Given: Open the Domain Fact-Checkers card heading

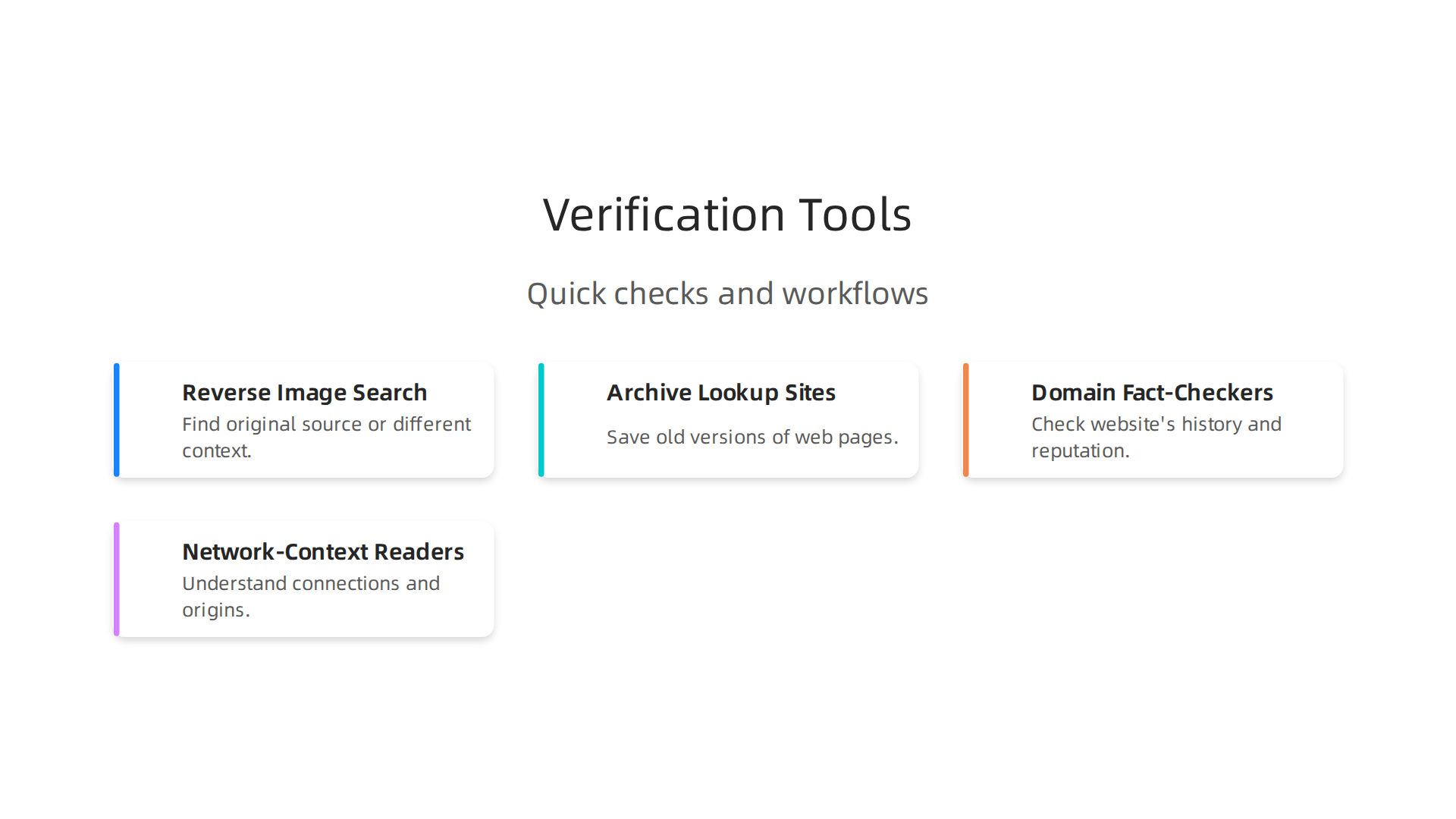Looking at the screenshot, I should tap(1152, 393).
